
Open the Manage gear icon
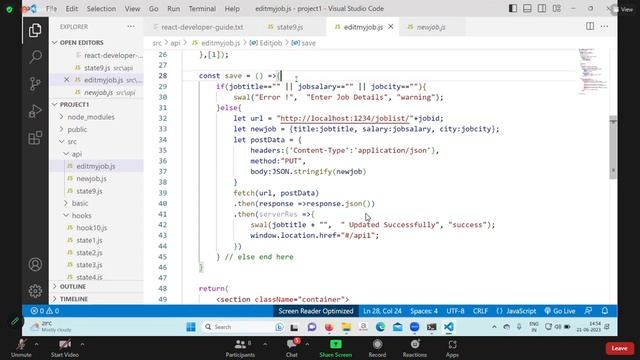point(35,291)
